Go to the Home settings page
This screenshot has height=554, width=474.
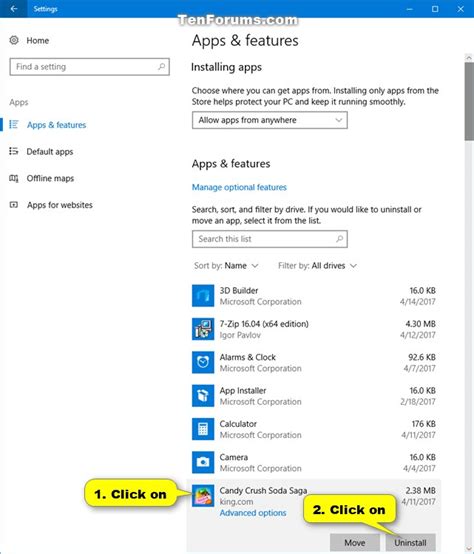[x=37, y=40]
